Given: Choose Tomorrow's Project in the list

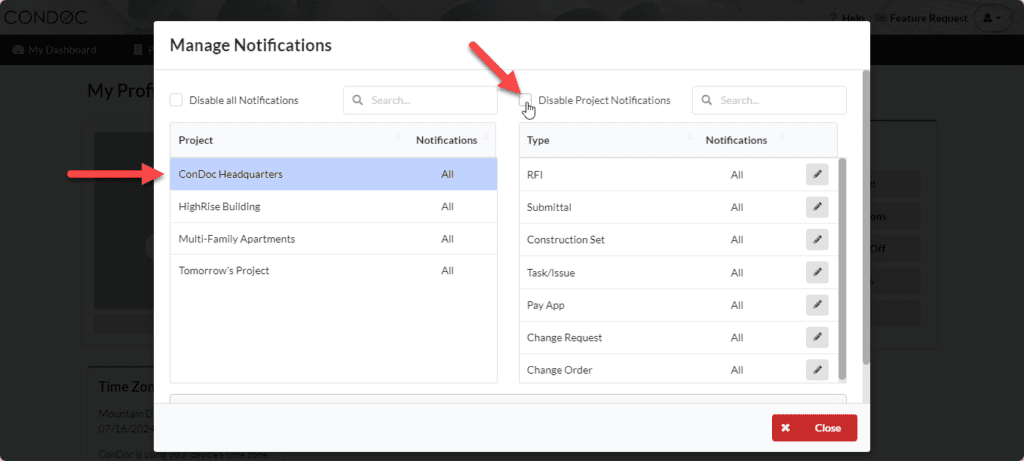Looking at the screenshot, I should [x=334, y=270].
